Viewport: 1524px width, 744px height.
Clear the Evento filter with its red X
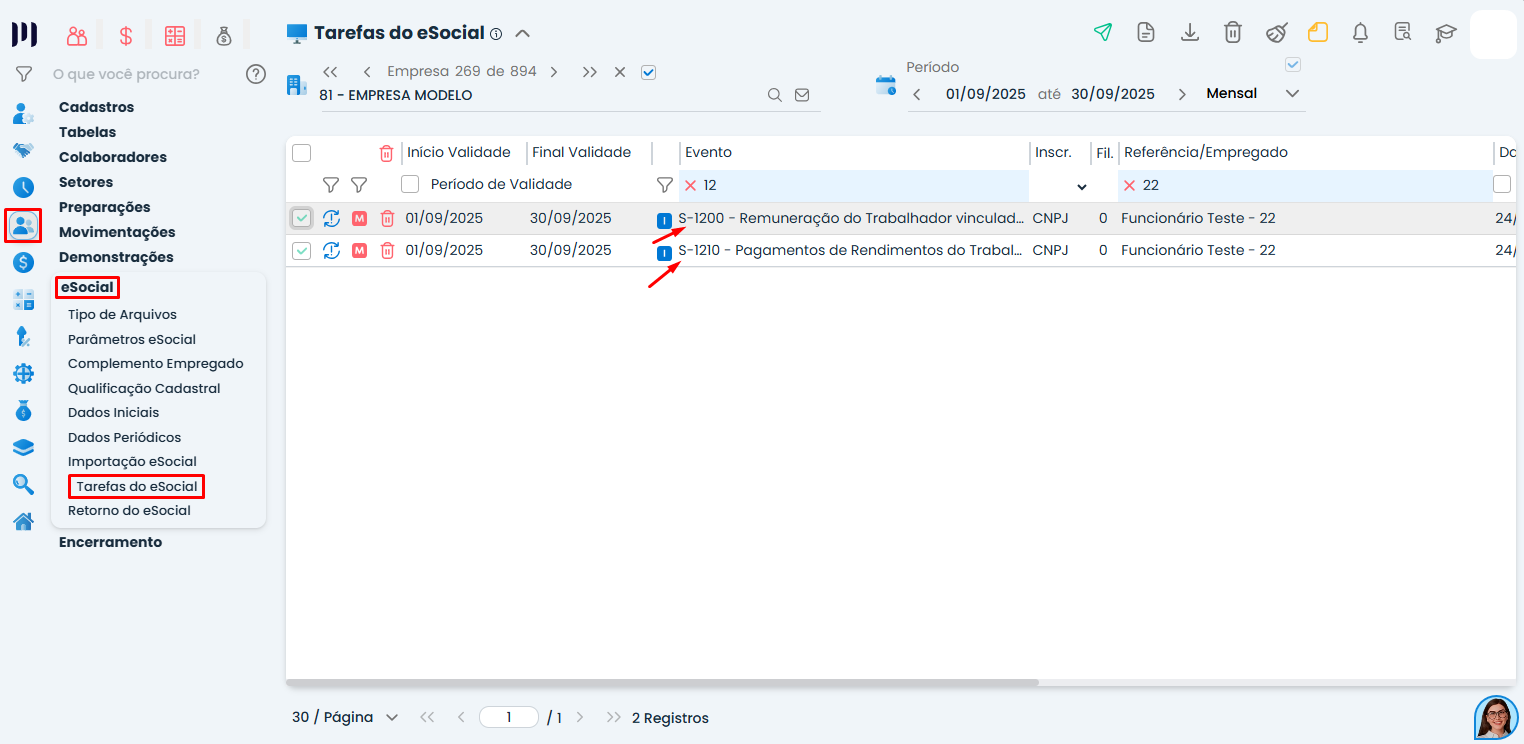tap(690, 185)
